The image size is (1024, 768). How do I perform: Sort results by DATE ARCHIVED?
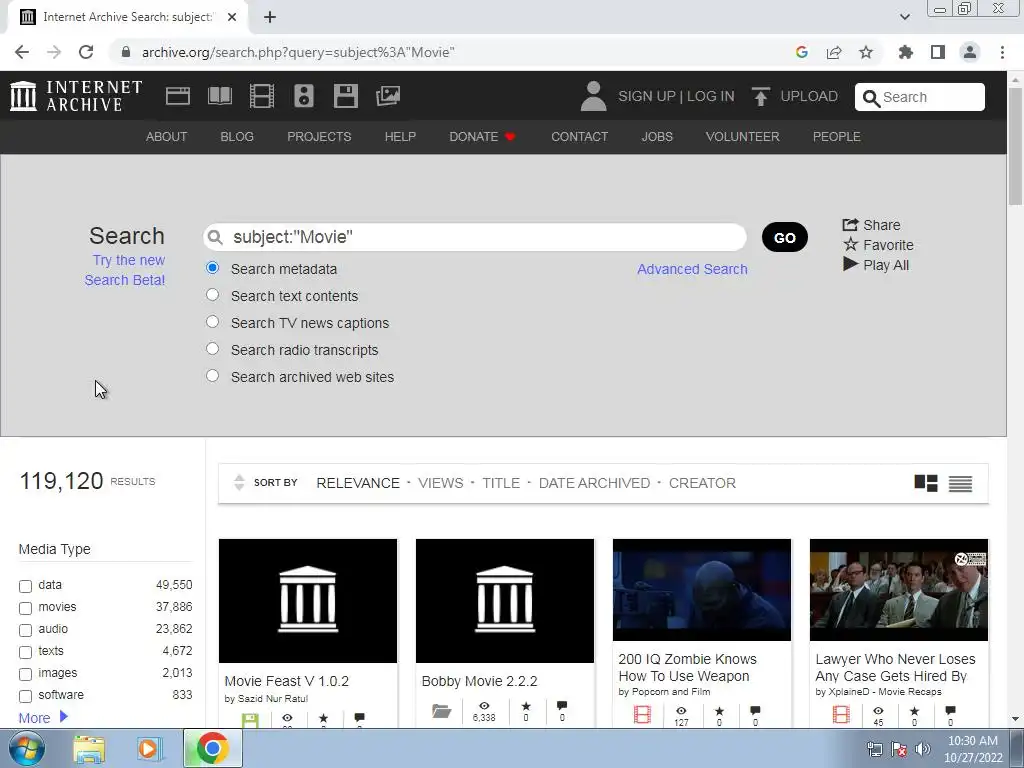594,483
